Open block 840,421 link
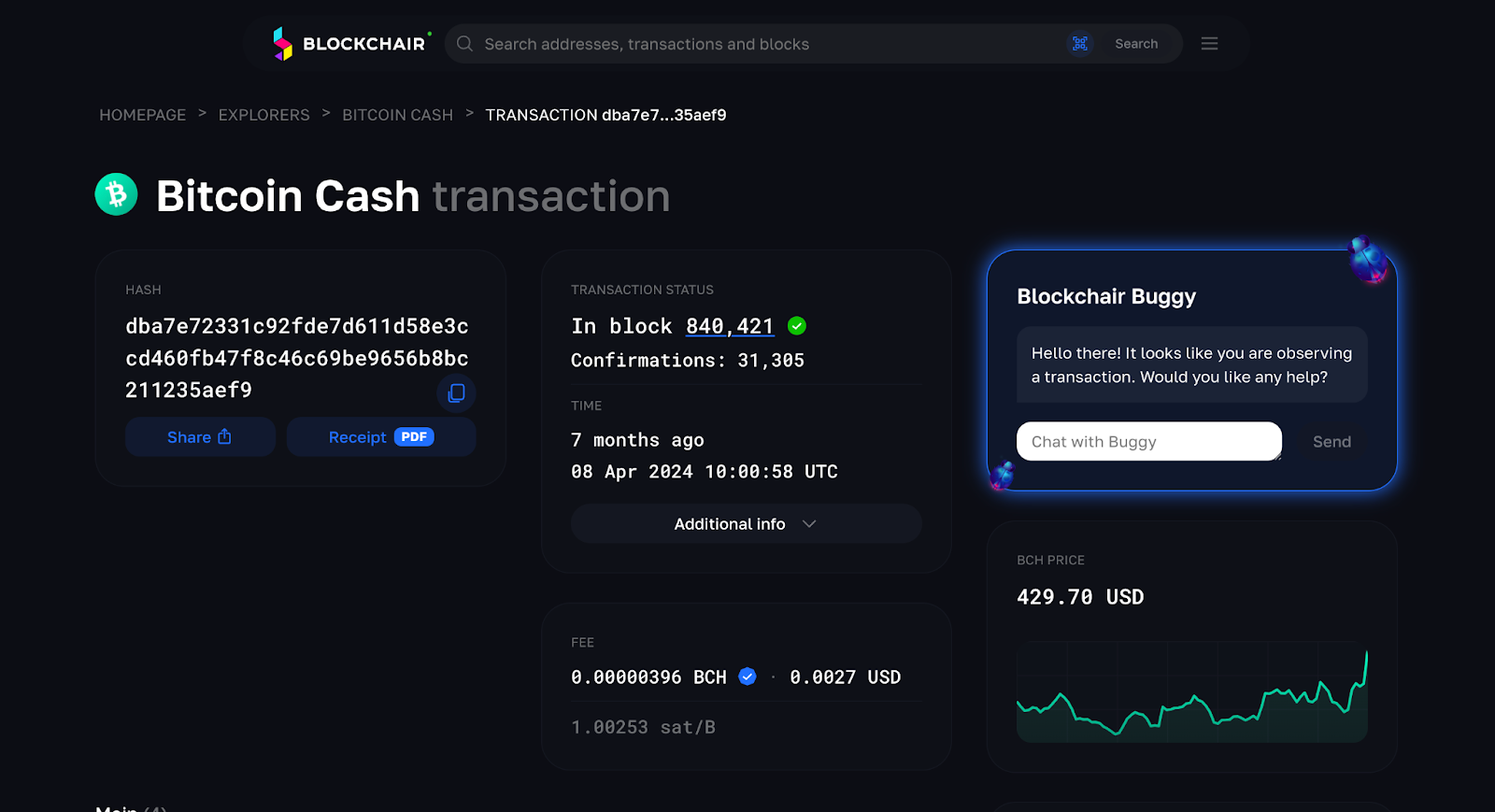The height and width of the screenshot is (812, 1495). coord(730,326)
